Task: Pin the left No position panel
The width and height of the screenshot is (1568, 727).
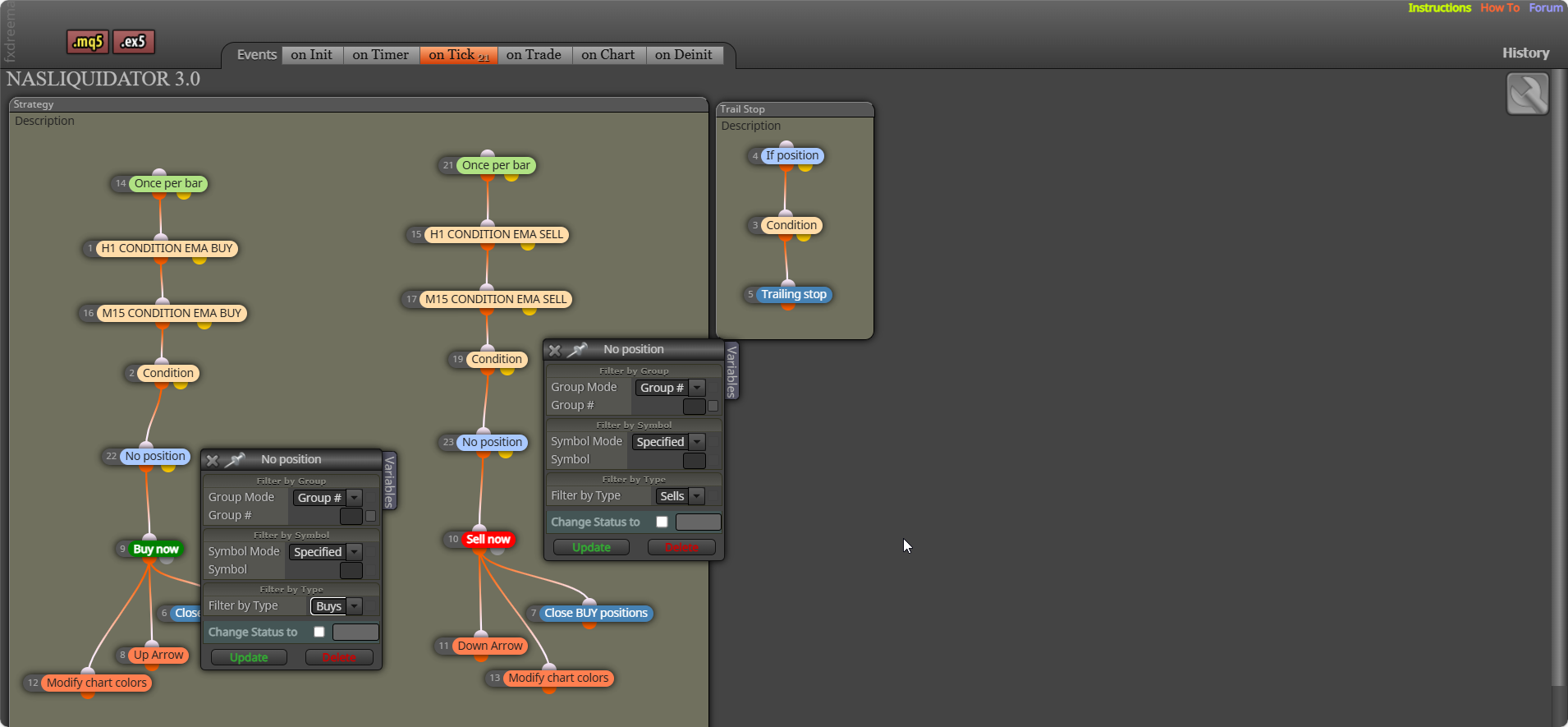Action: point(236,460)
